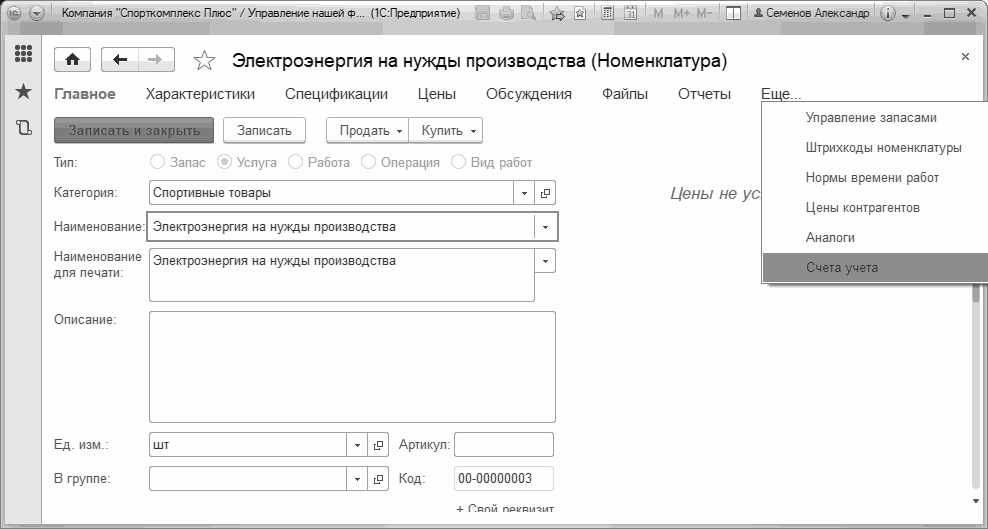Open dropdown arrow next to info icon
Image resolution: width=988 pixels, height=529 pixels.
click(x=906, y=14)
